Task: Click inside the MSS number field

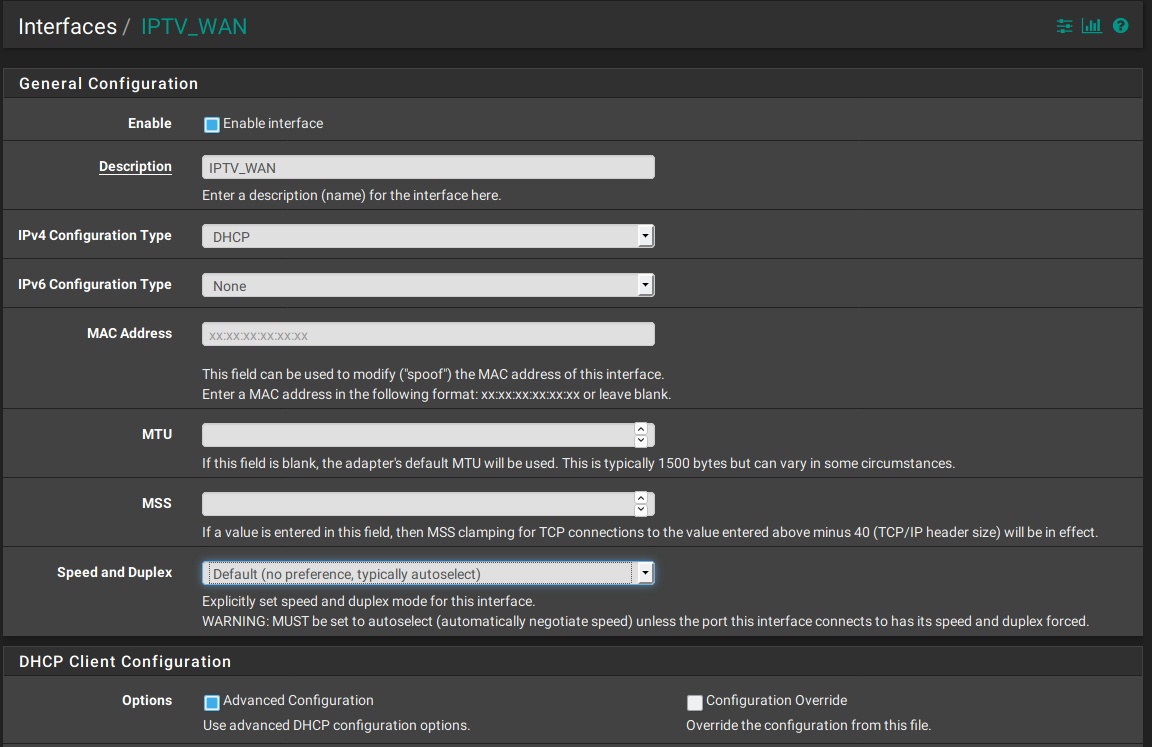Action: point(417,504)
